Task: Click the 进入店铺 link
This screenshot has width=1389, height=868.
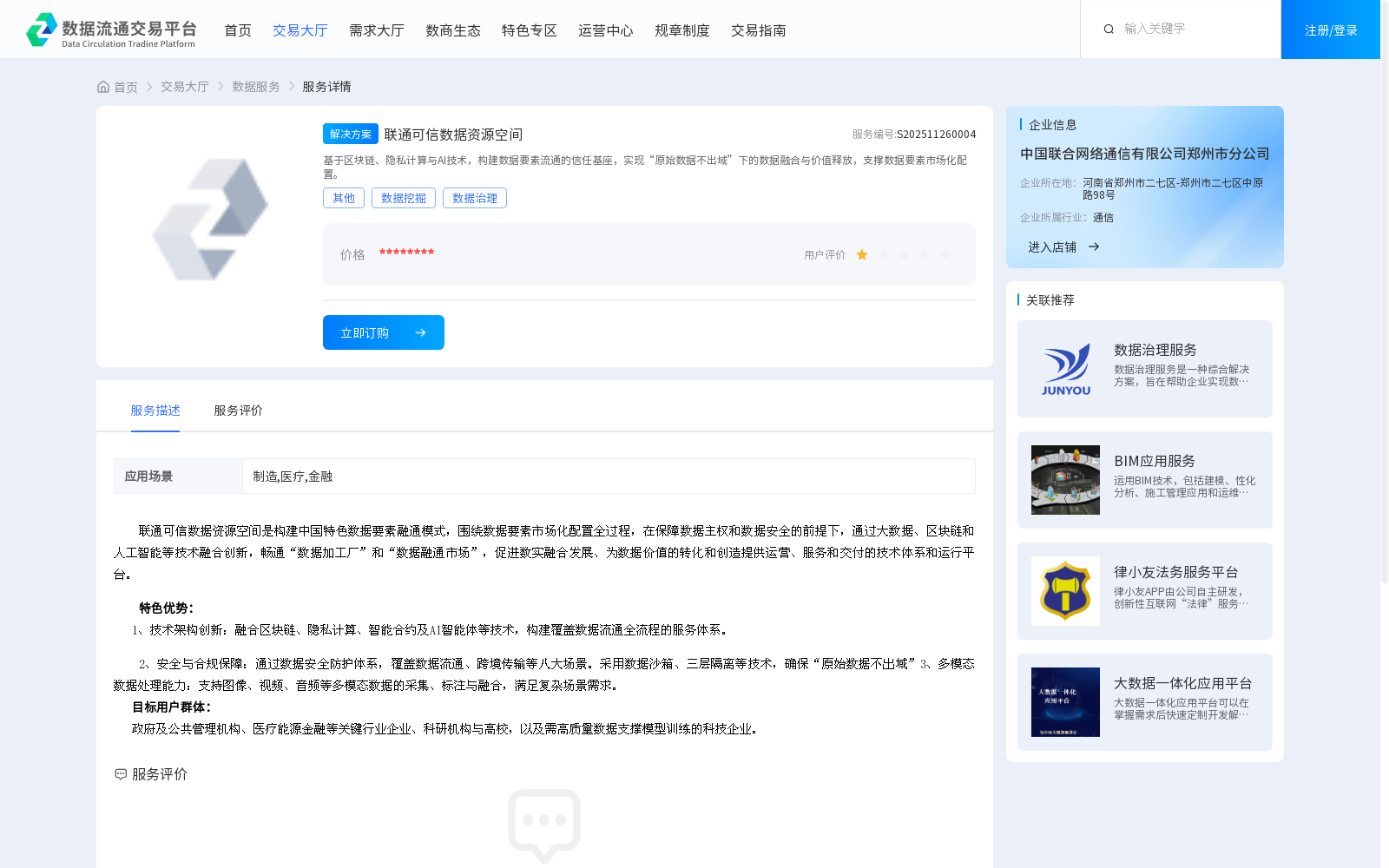Action: coord(1052,247)
